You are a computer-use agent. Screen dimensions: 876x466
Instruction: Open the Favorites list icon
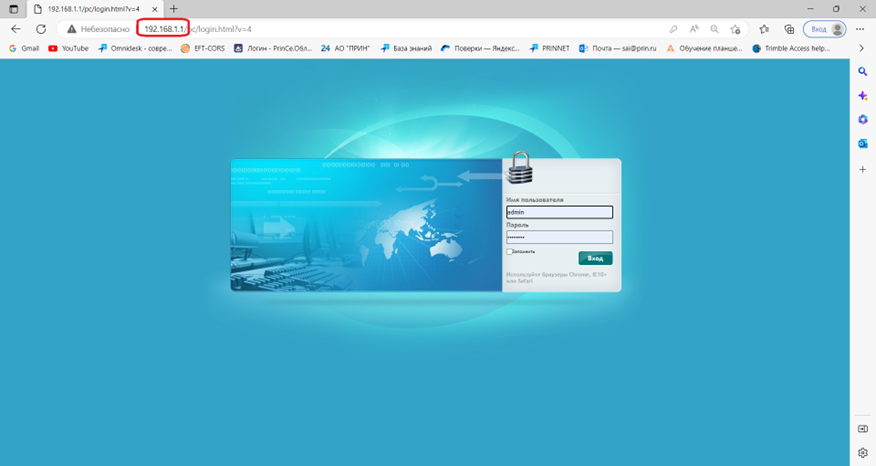pyautogui.click(x=764, y=29)
